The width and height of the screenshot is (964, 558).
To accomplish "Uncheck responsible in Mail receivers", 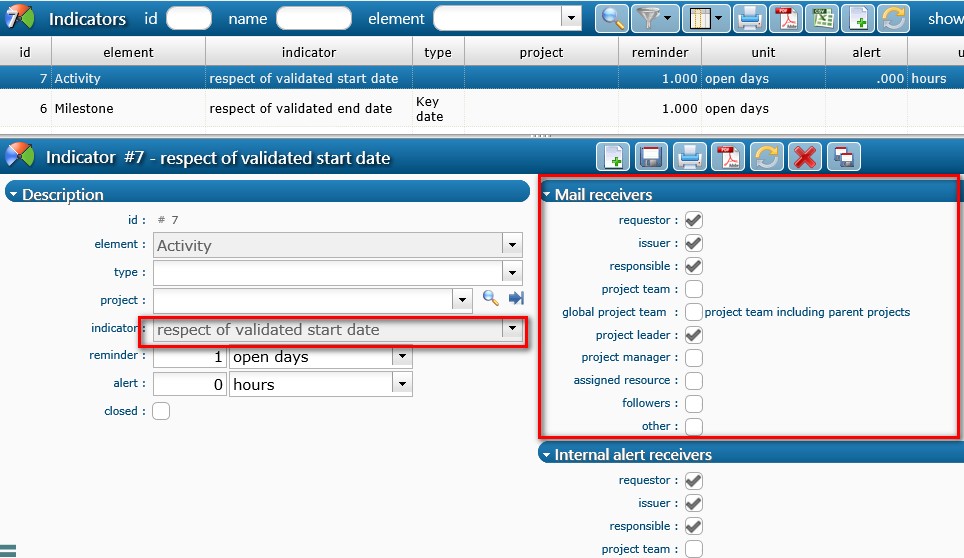I will (x=693, y=266).
